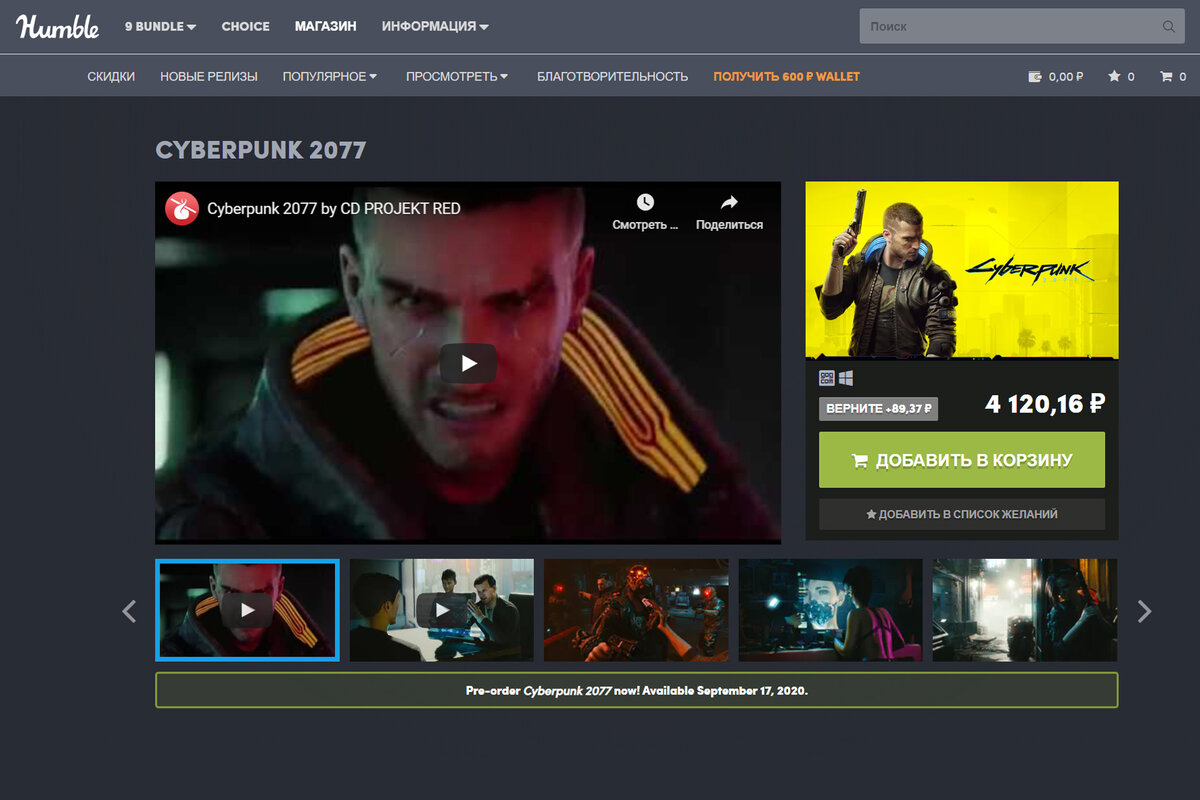This screenshot has width=1200, height=800.
Task: Open the Магазин store tab
Action: coord(325,26)
